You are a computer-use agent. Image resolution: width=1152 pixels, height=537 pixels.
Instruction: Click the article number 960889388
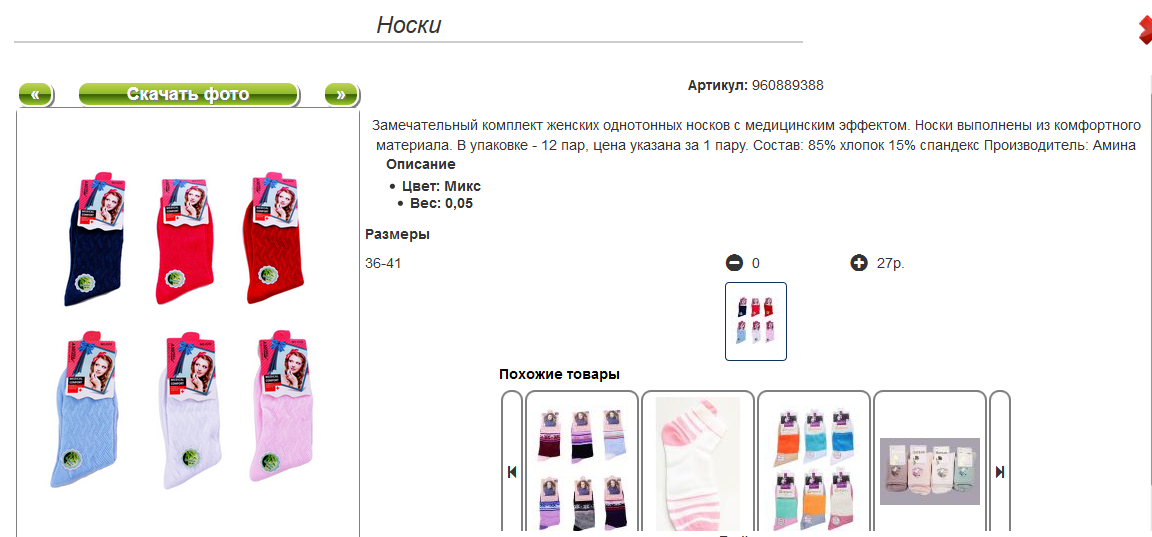coord(788,85)
